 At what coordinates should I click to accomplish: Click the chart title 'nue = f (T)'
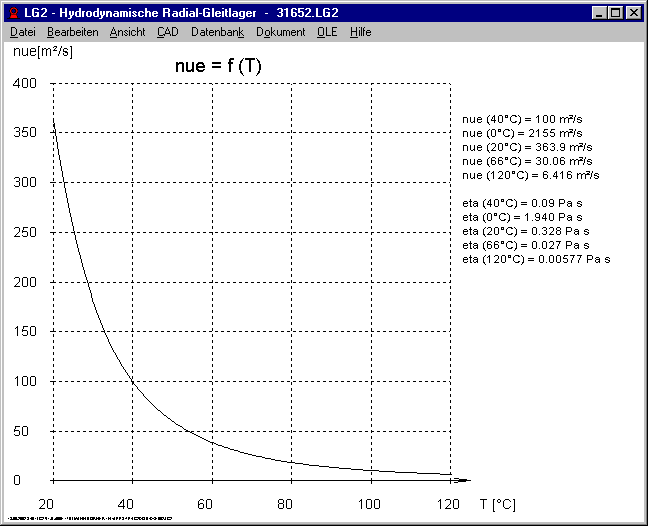pyautogui.click(x=218, y=66)
